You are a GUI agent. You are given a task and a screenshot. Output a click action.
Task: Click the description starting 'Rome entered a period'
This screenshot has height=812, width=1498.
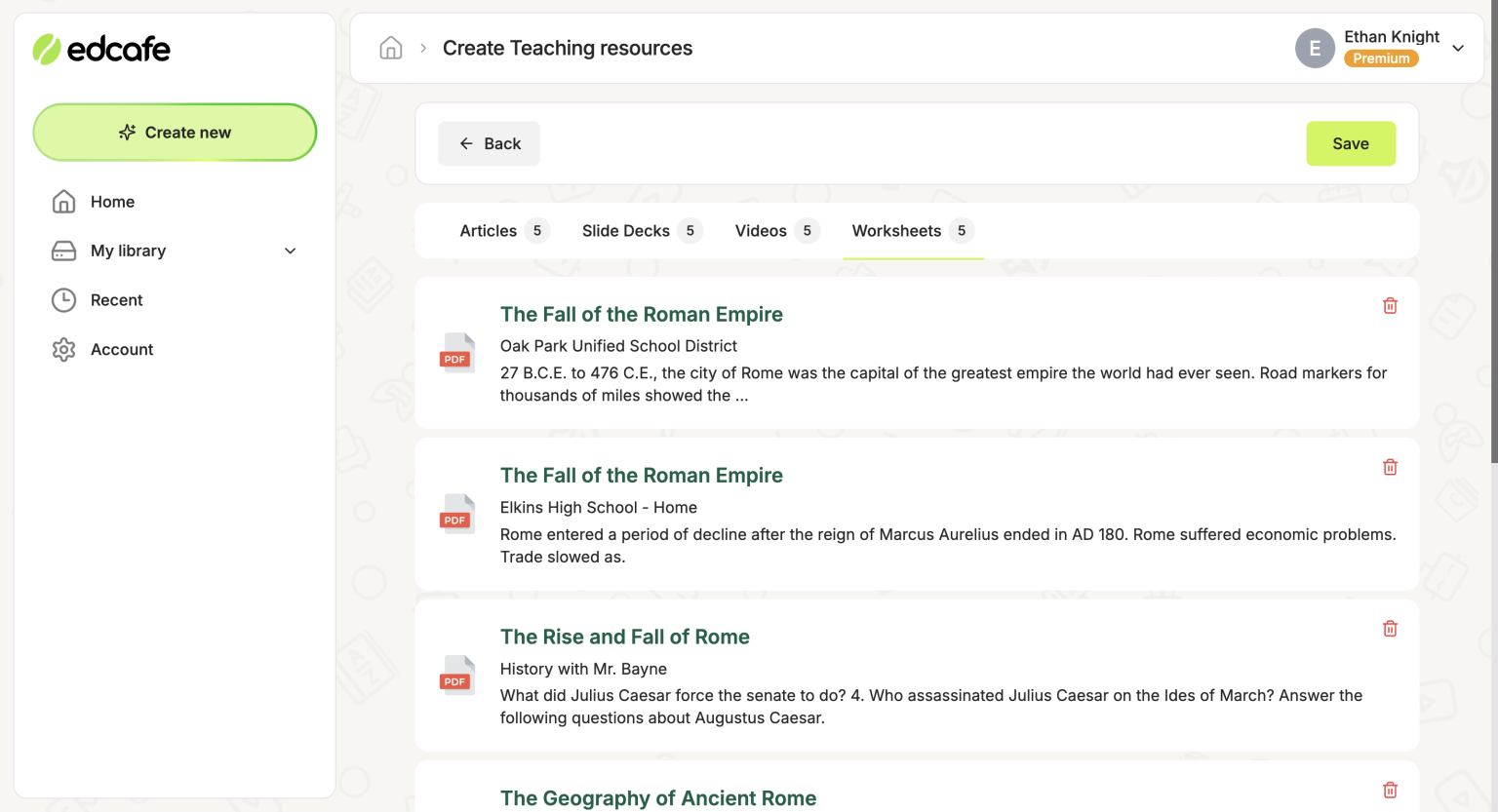coord(948,546)
